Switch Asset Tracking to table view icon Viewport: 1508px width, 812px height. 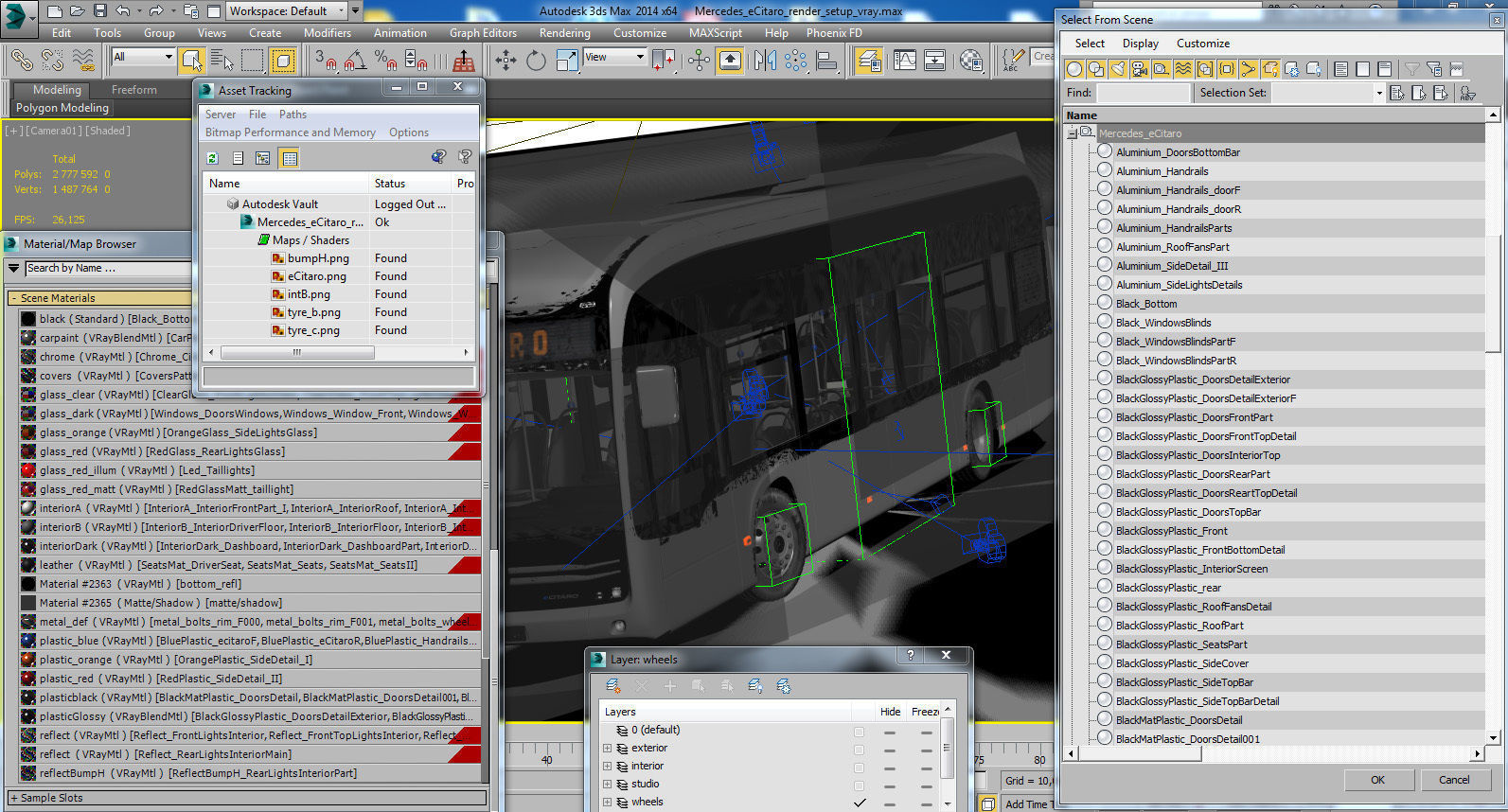pos(290,158)
